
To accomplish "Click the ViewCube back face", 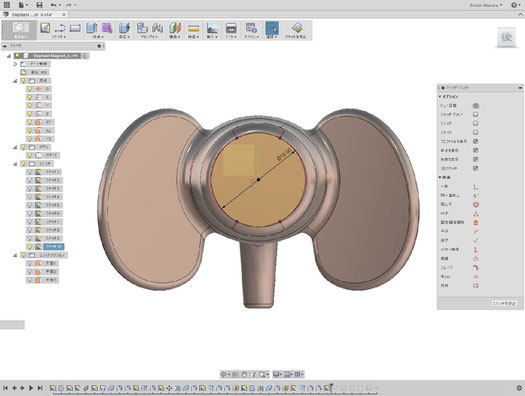I will [506, 37].
